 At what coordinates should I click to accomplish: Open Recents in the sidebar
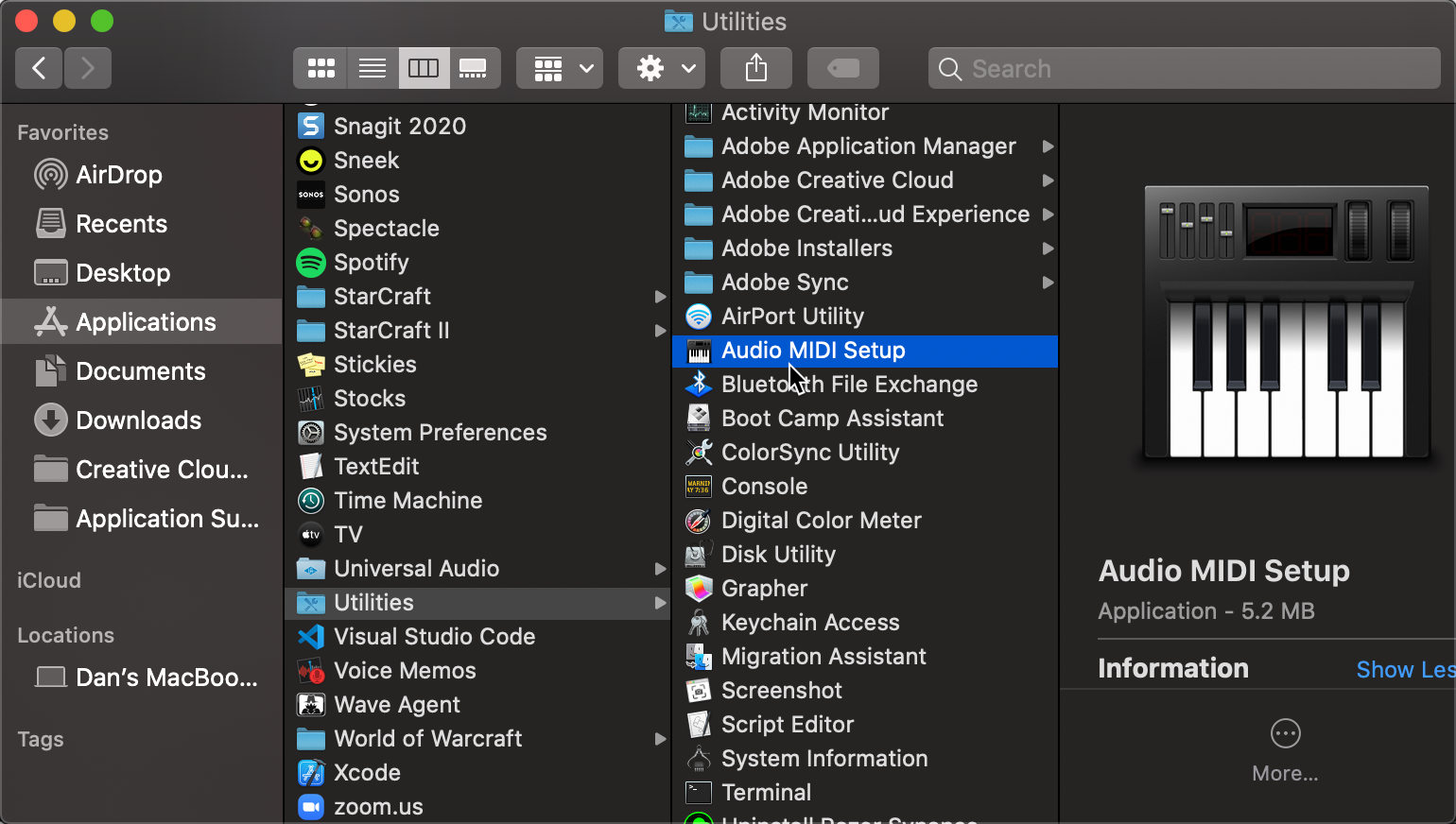[142, 224]
